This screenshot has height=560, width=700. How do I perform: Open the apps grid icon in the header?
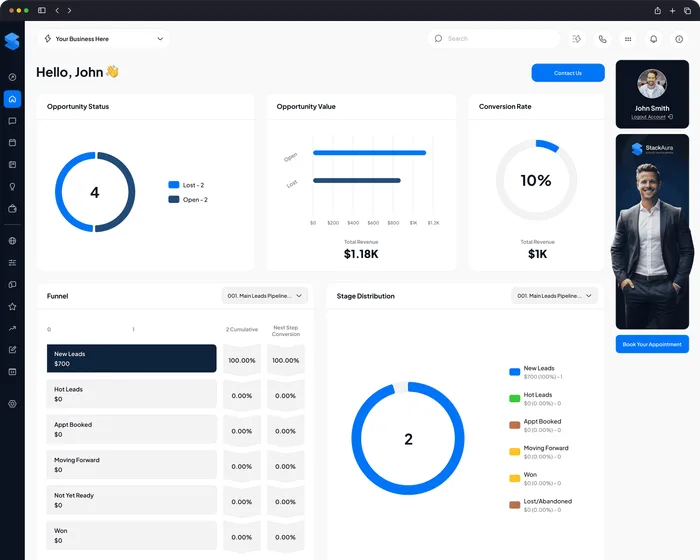[x=628, y=39]
